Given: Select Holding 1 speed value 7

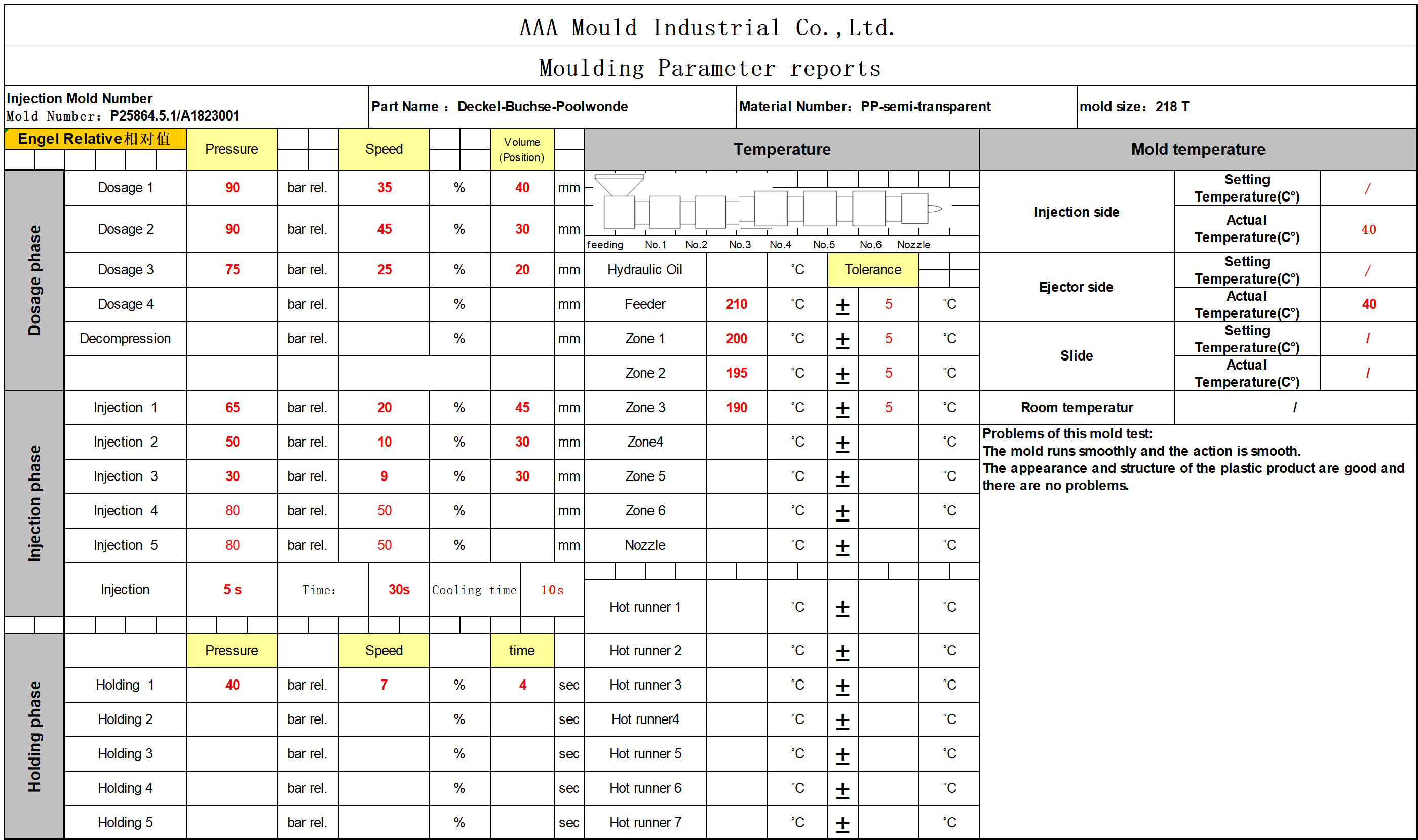Looking at the screenshot, I should (x=384, y=685).
